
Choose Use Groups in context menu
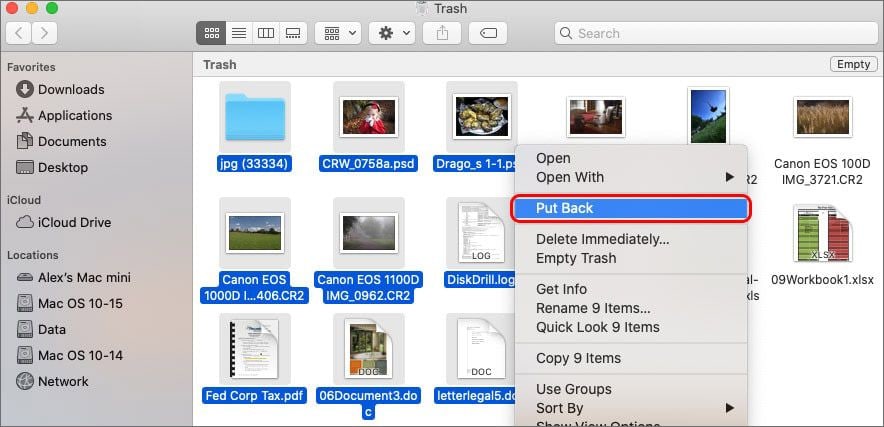(x=631, y=389)
